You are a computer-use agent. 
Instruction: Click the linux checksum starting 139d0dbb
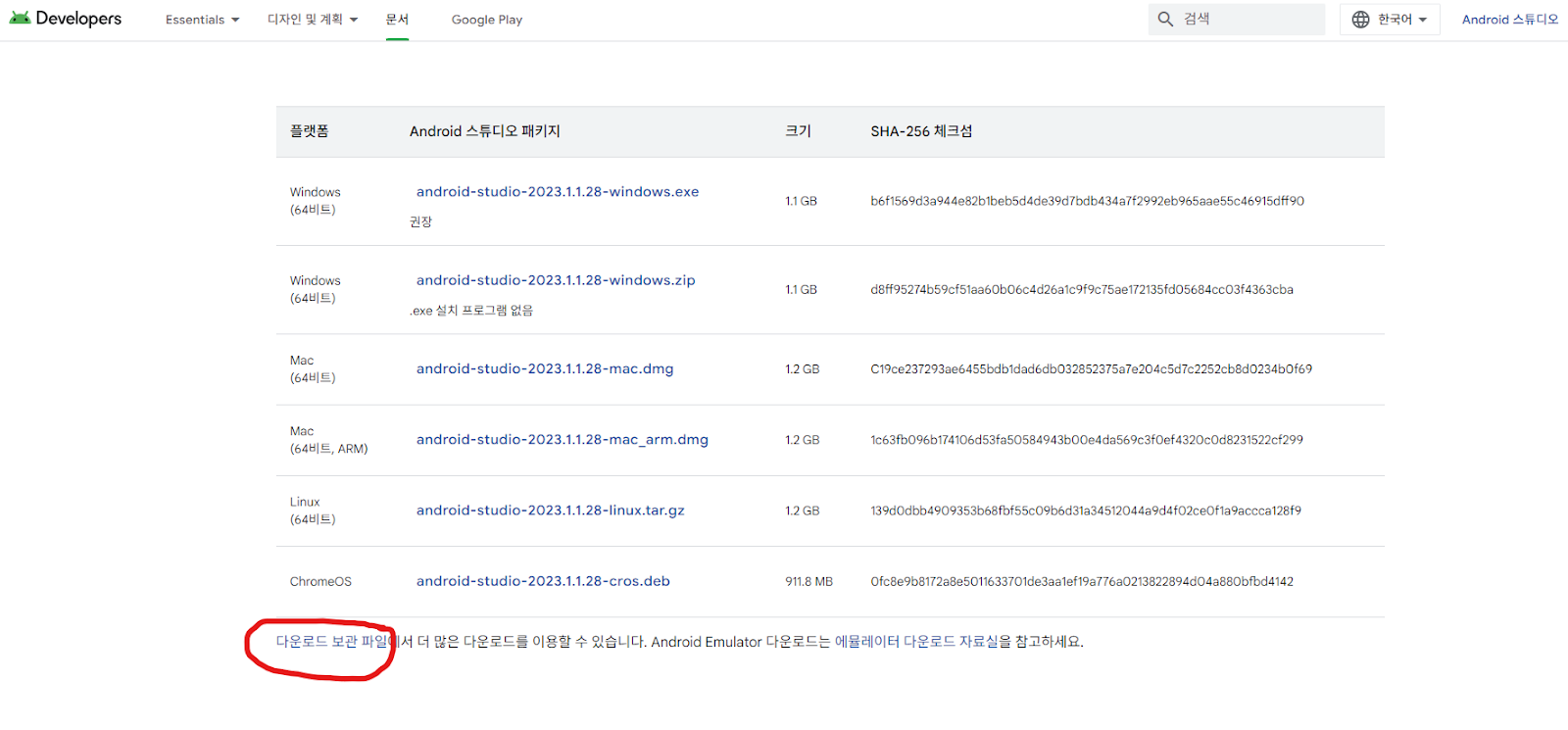point(1086,511)
